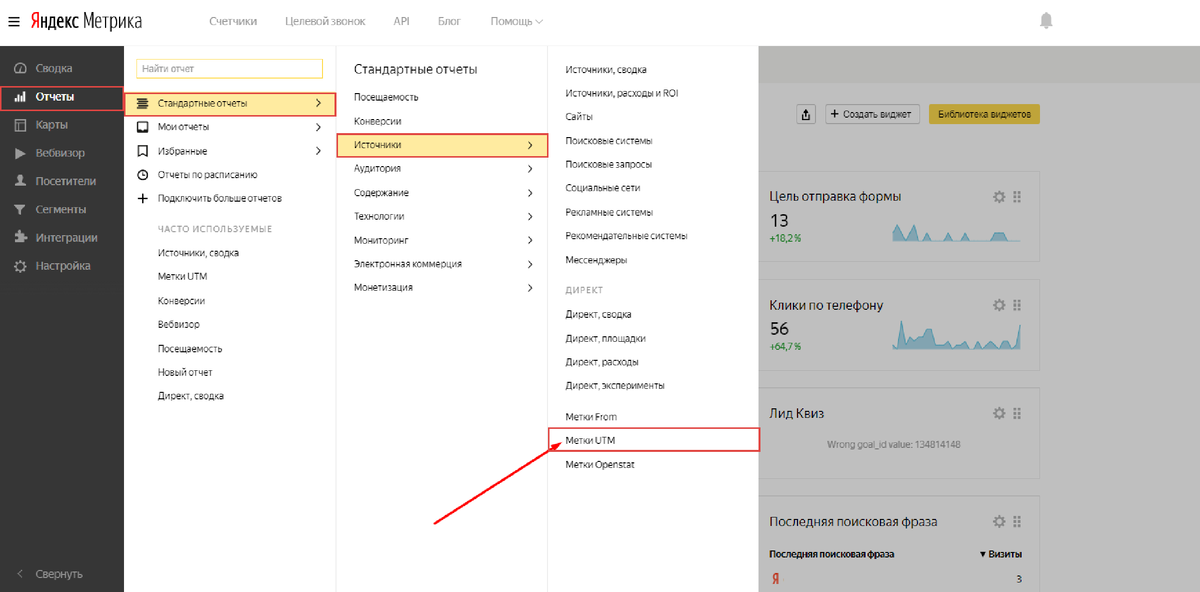Click the Вебвизор play icon
This screenshot has height=592, width=1200.
[20, 154]
